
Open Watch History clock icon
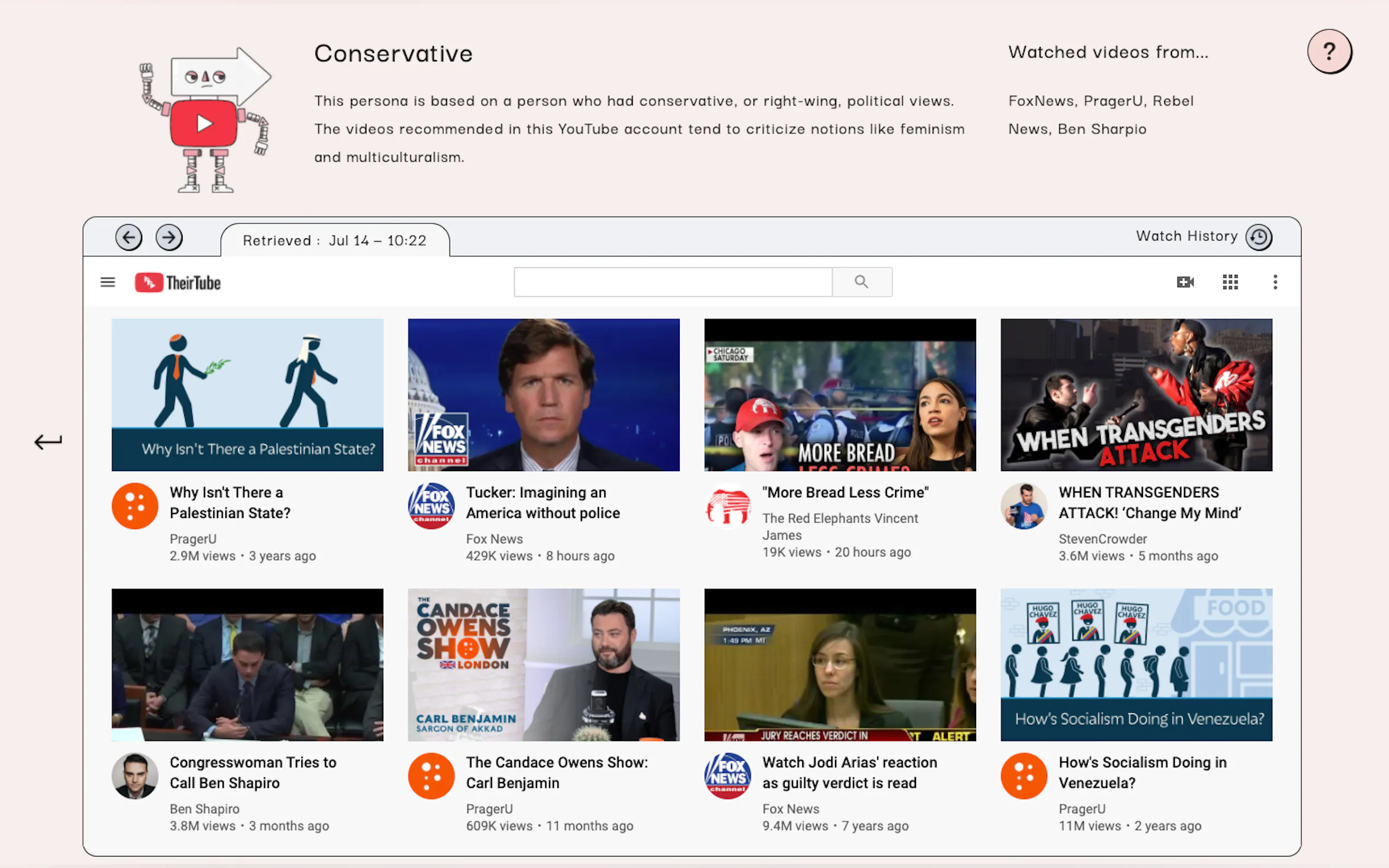pos(1259,237)
